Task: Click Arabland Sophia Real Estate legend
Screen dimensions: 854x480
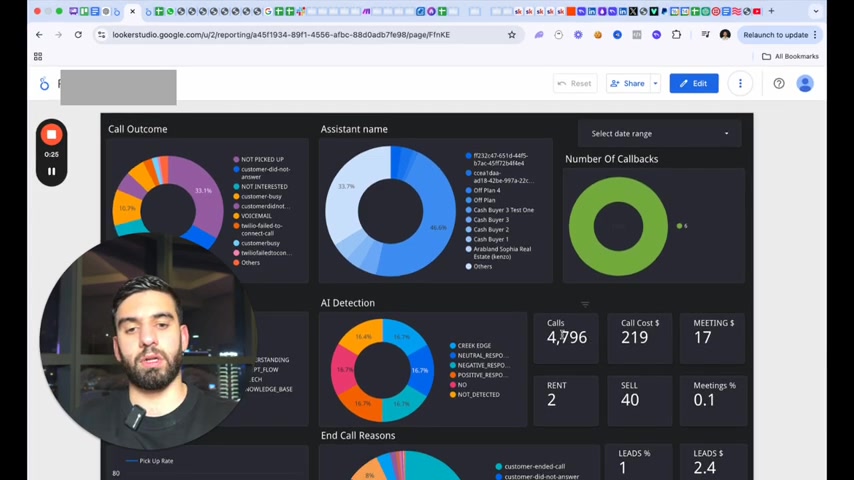Action: point(498,253)
